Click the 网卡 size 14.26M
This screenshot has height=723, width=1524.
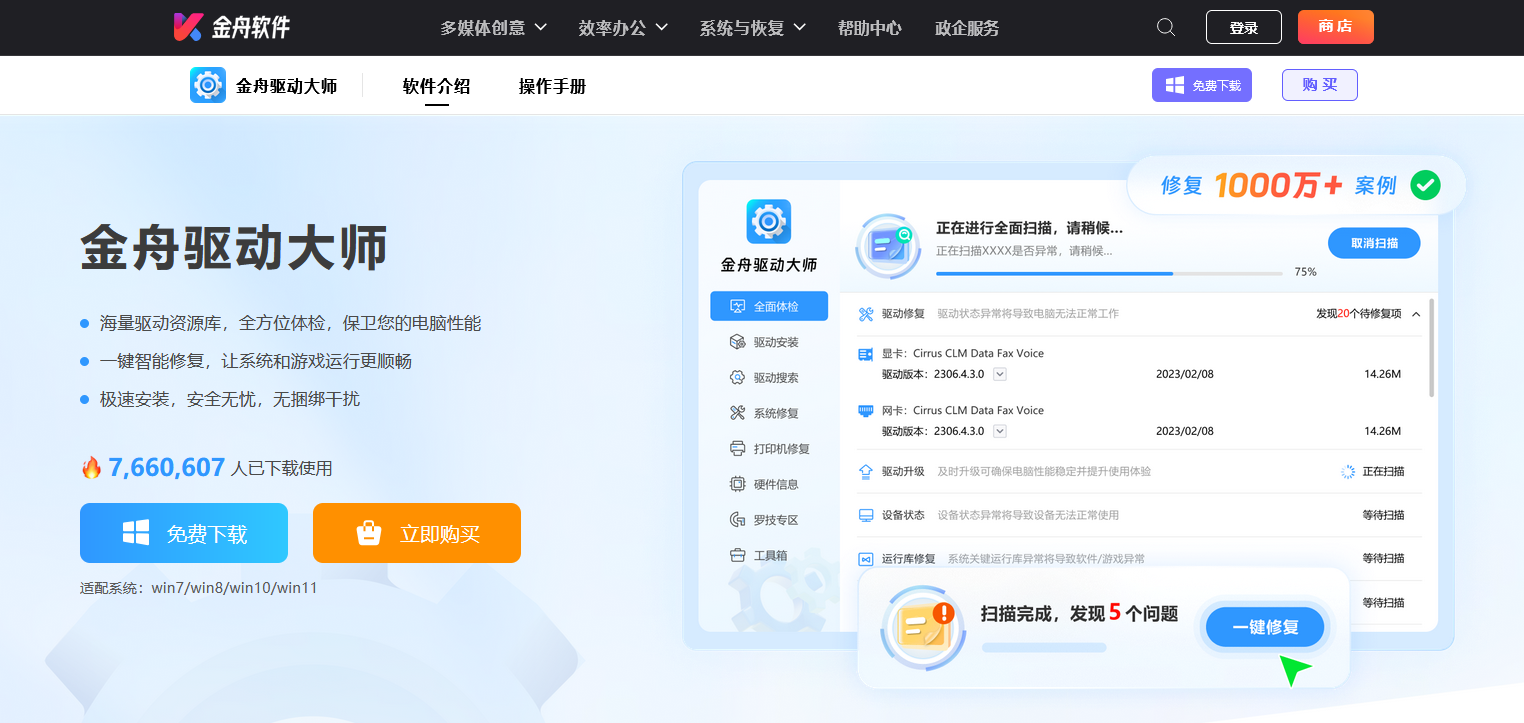tap(1383, 431)
